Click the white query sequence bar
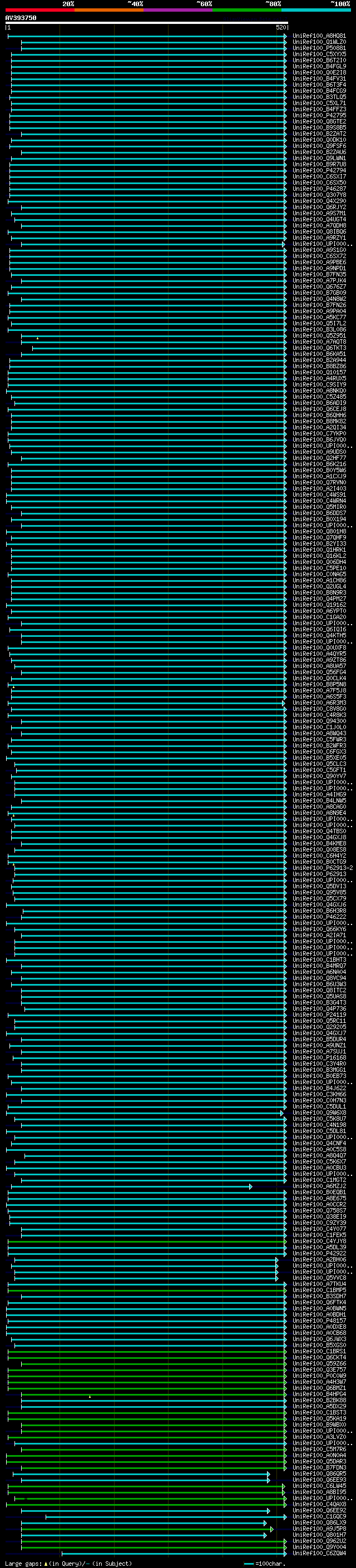This screenshot has width=356, height=1568. 147,23
